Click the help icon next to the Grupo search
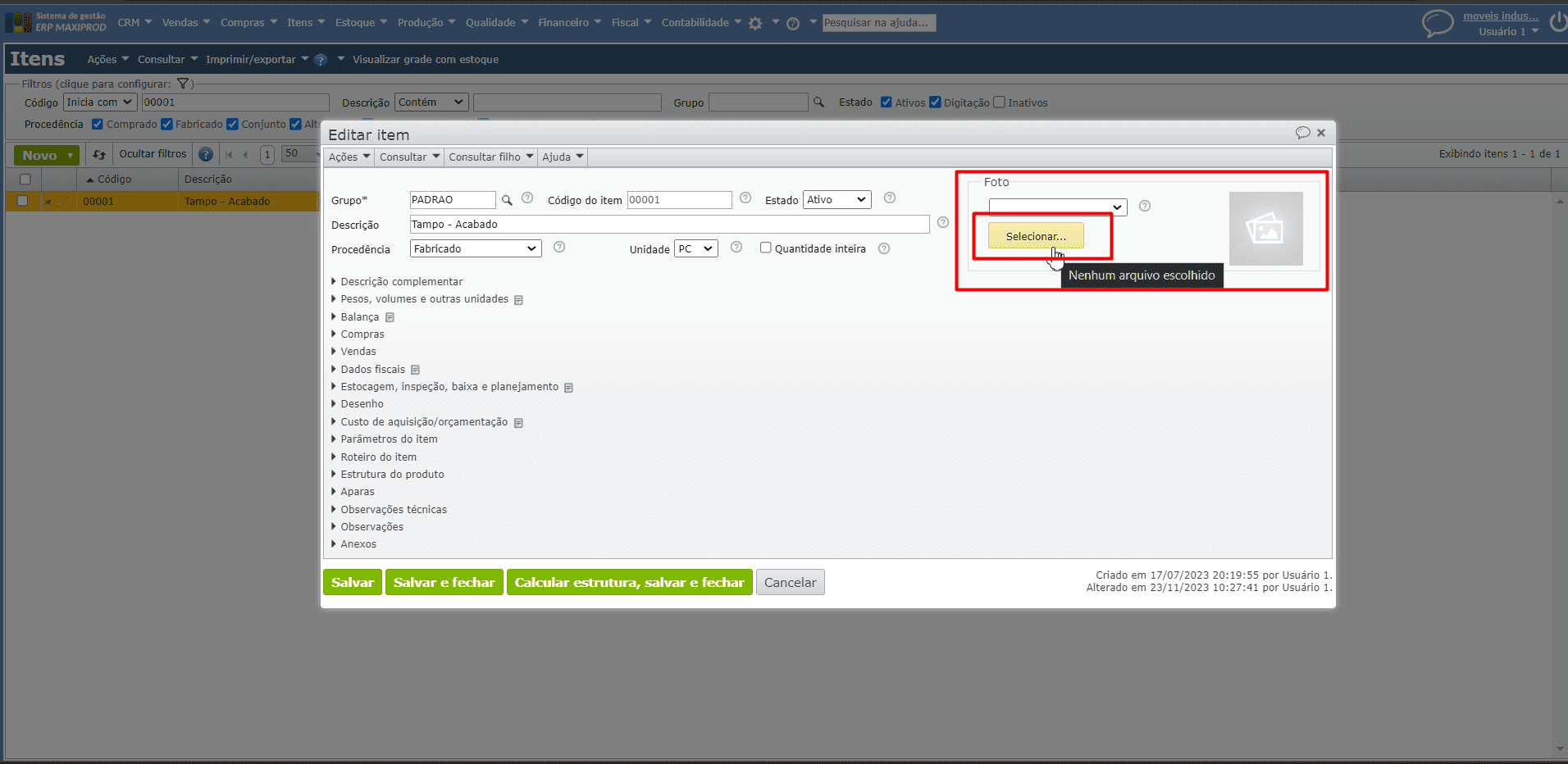Screen dimensions: 1568x764 (x=527, y=198)
